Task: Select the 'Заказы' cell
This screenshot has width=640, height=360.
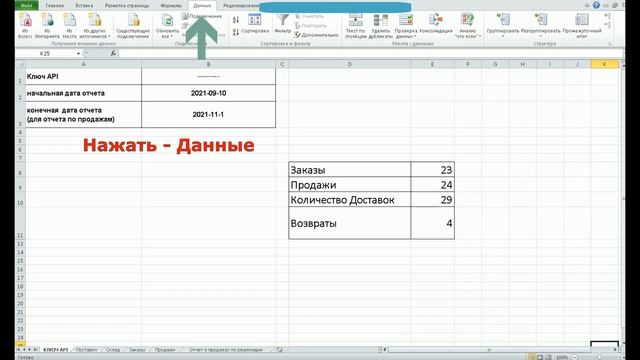Action: coord(350,170)
